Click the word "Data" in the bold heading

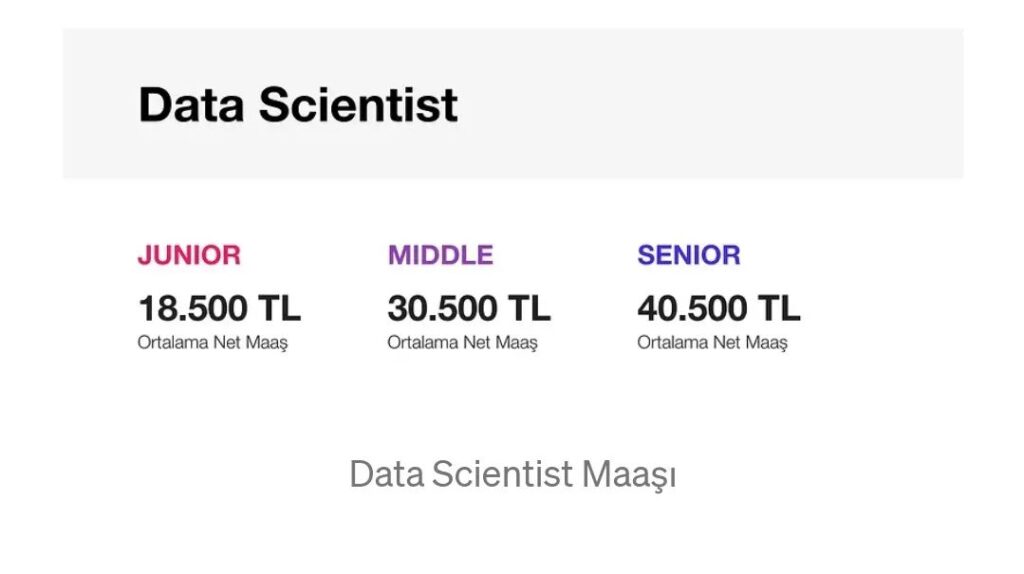190,105
